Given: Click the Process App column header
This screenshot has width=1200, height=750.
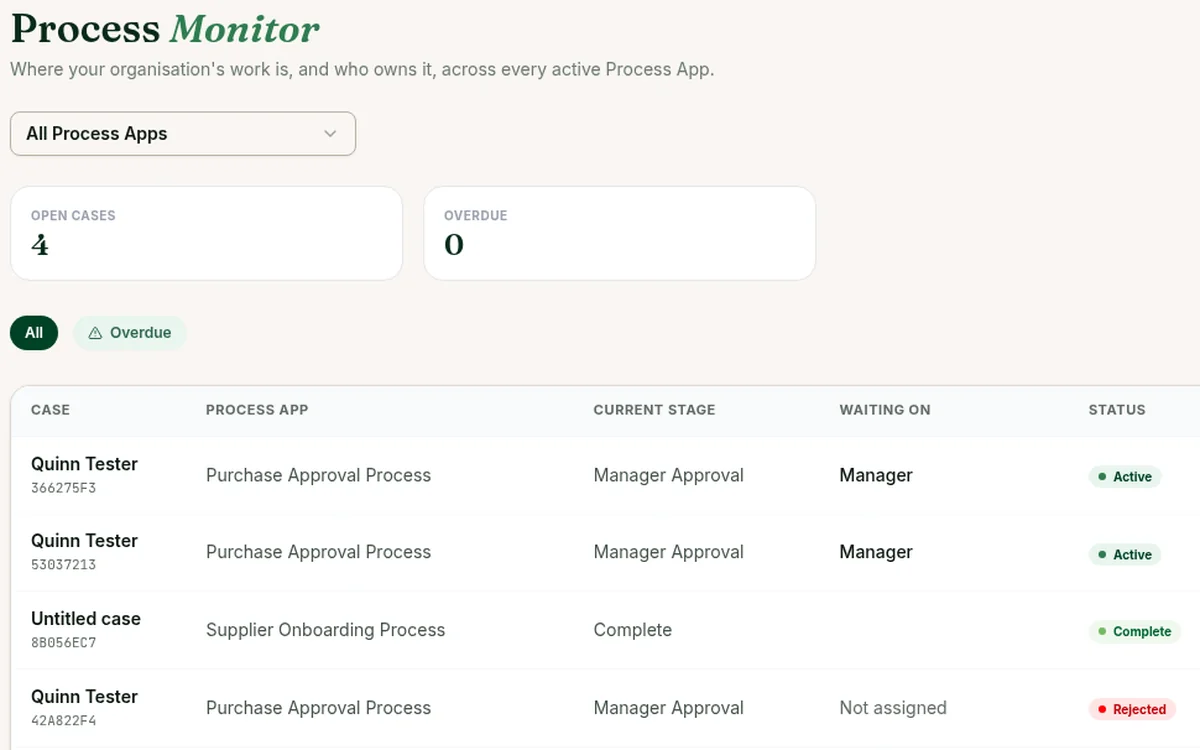Looking at the screenshot, I should (x=257, y=410).
